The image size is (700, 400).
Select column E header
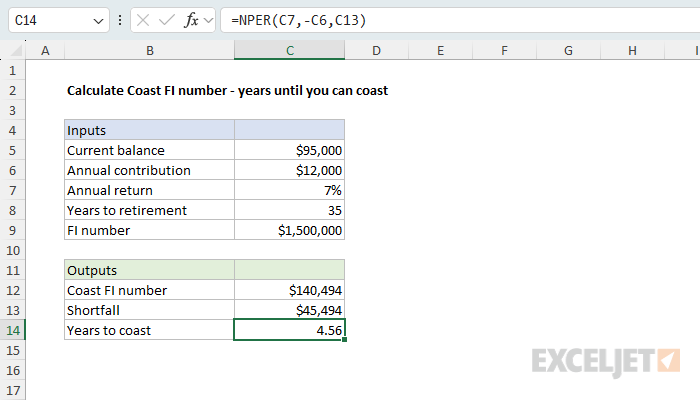point(440,50)
